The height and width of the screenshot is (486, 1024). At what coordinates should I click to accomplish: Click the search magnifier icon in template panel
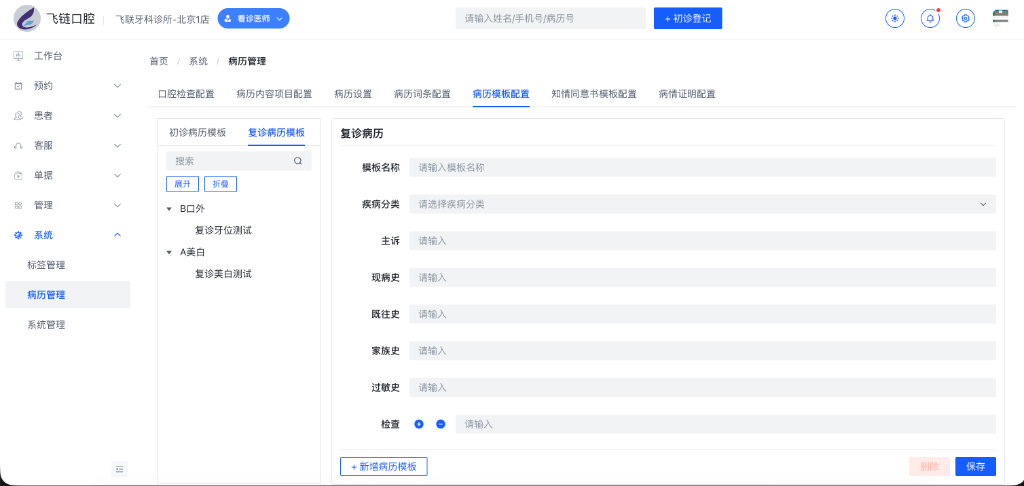[x=298, y=161]
